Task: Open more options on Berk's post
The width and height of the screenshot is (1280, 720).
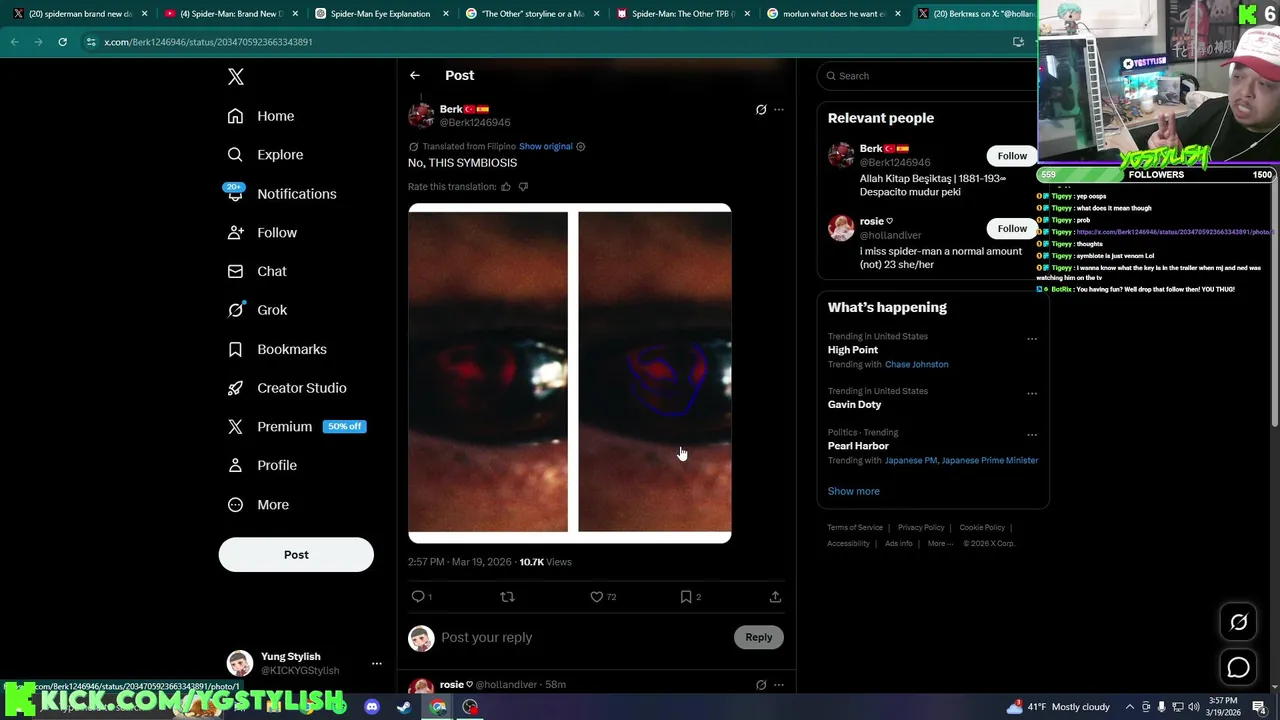Action: 779,110
